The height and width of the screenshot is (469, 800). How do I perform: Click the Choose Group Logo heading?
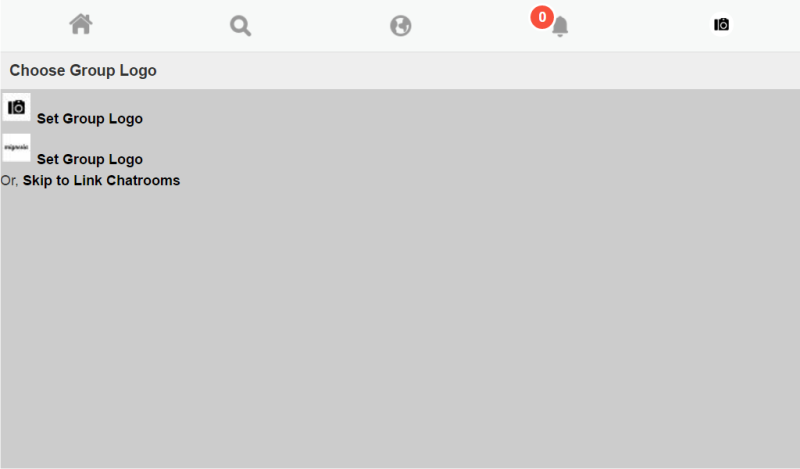(x=83, y=70)
